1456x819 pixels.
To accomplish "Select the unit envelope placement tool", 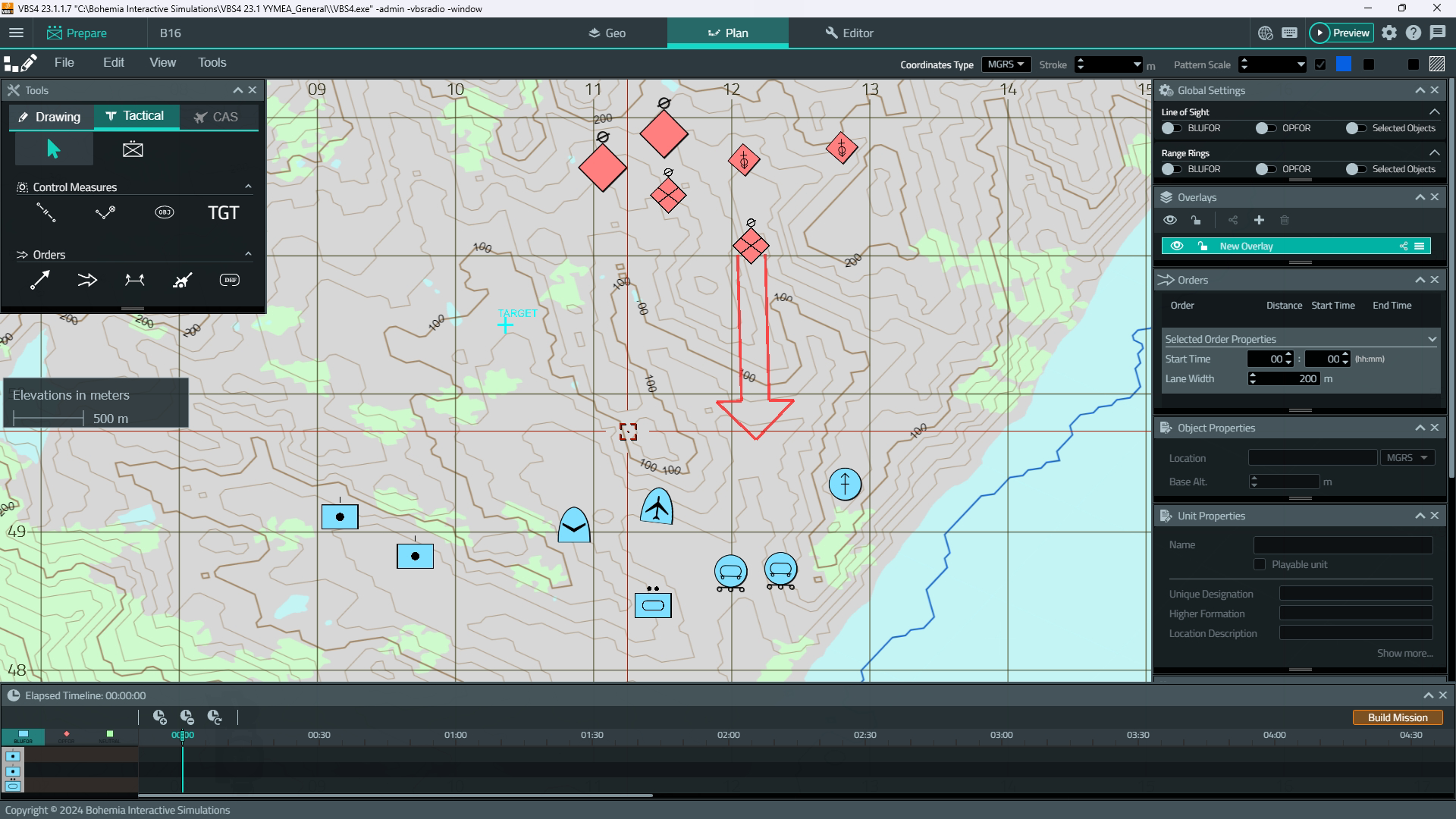I will (133, 149).
